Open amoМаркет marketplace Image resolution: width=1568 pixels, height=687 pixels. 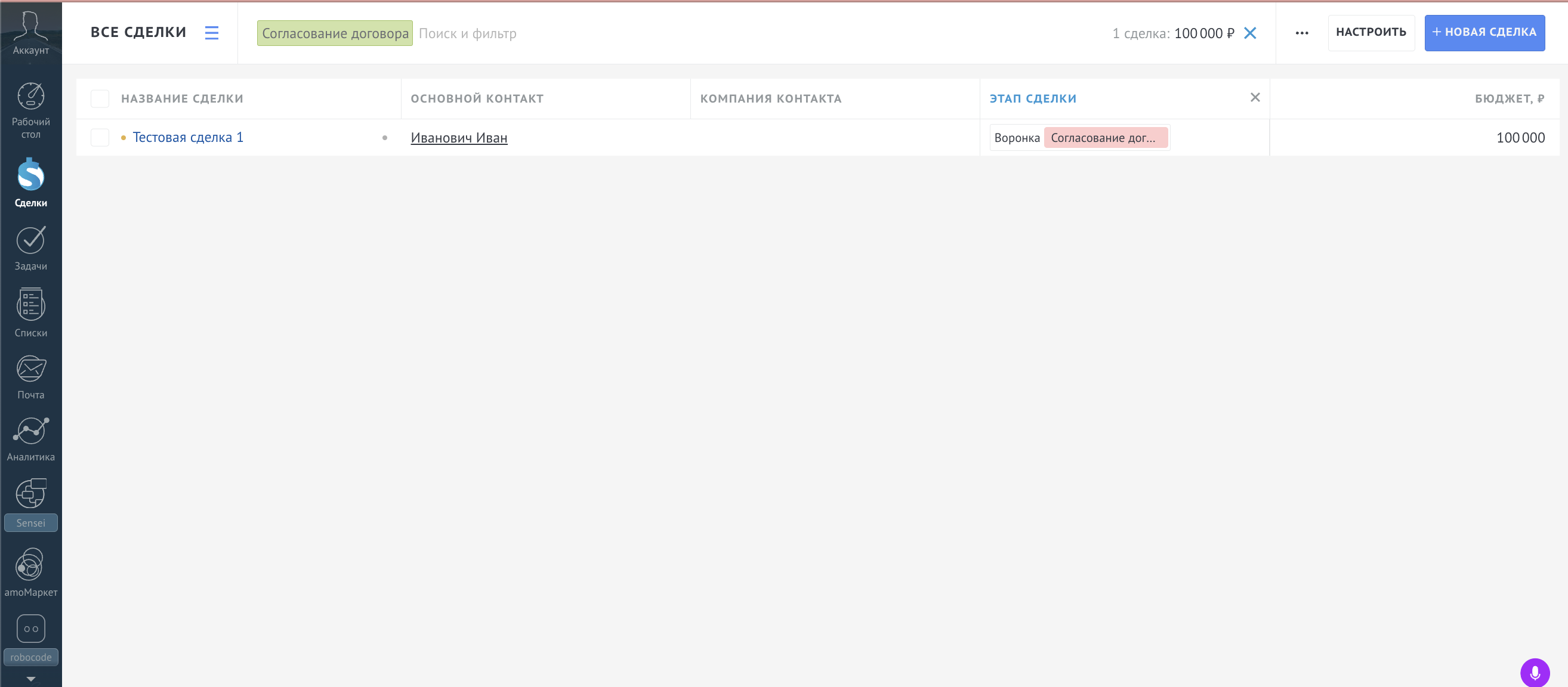pyautogui.click(x=30, y=572)
